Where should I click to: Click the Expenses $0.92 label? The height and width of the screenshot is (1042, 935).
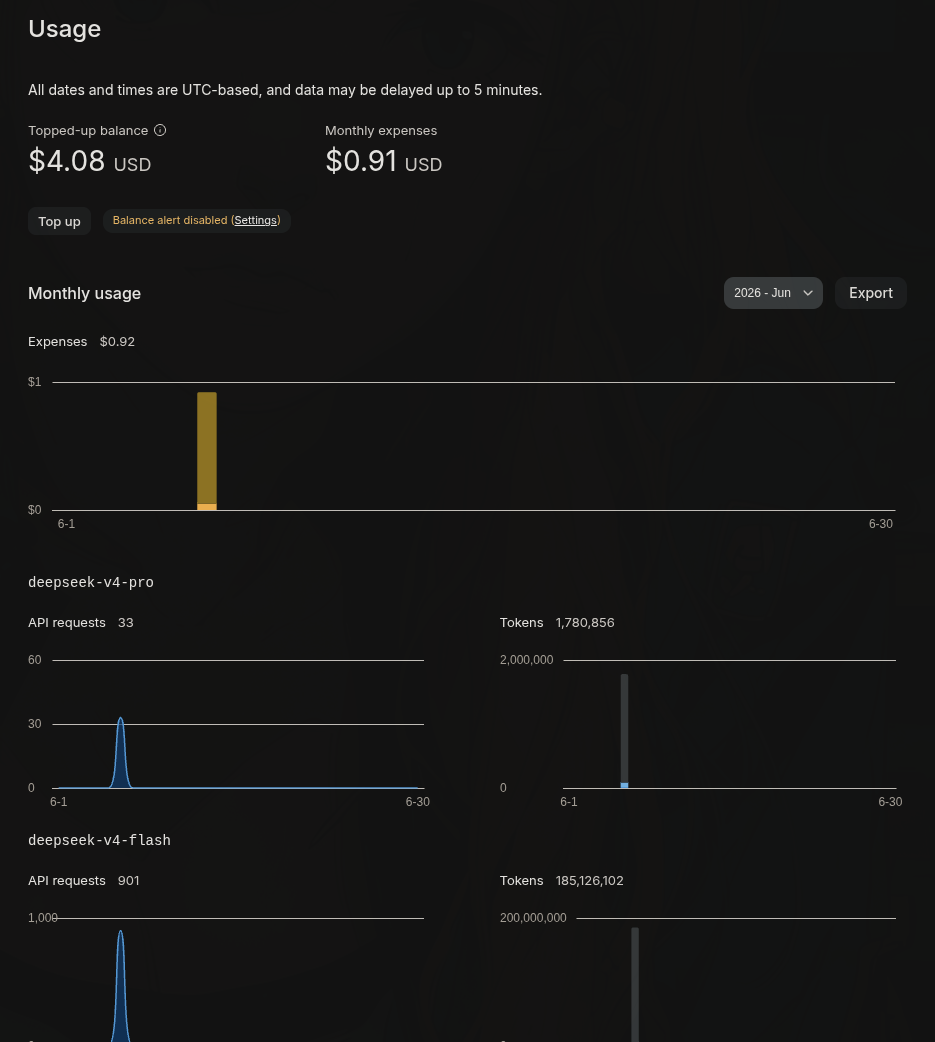tap(81, 342)
